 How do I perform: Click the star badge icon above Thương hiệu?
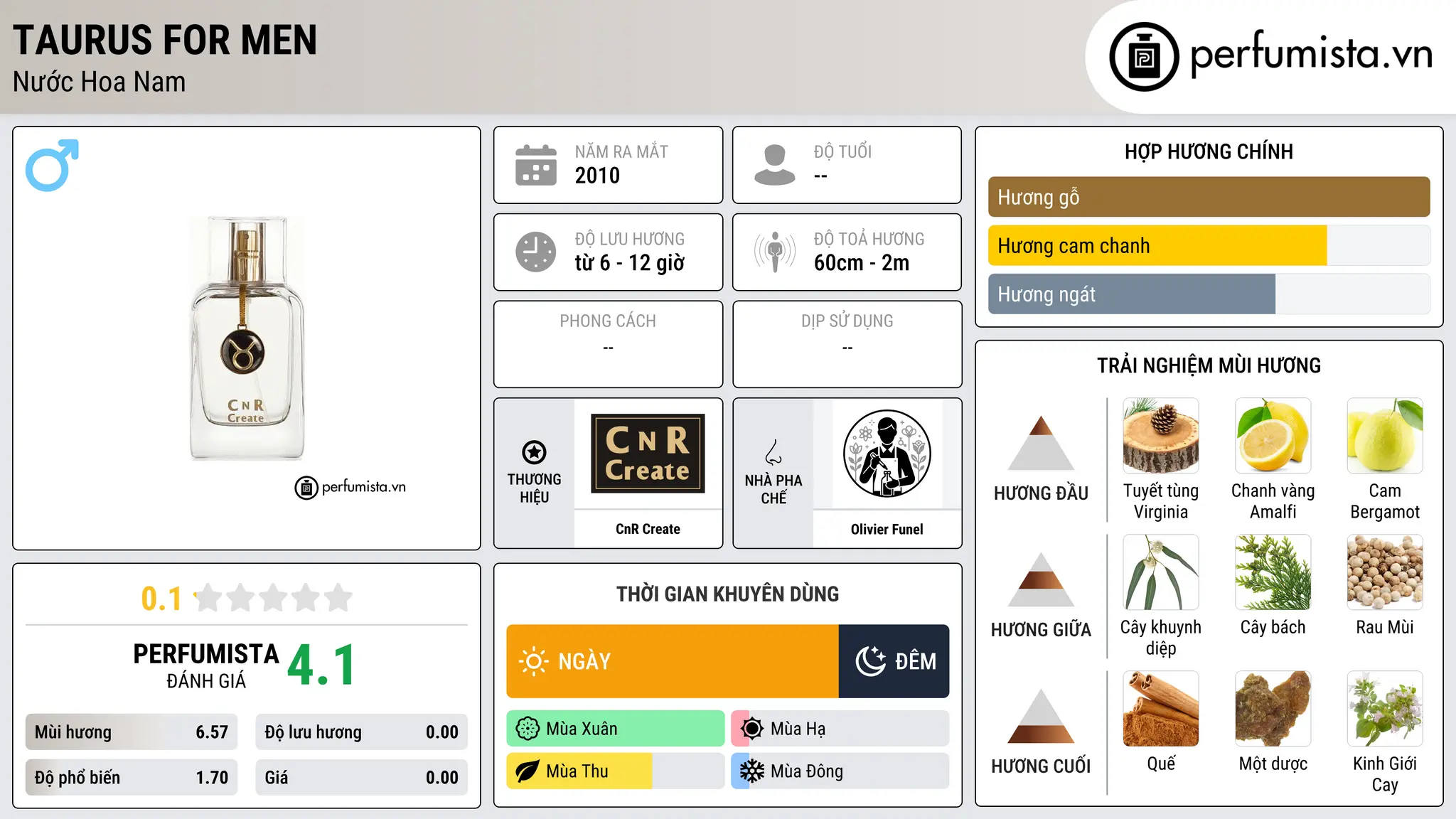[535, 452]
